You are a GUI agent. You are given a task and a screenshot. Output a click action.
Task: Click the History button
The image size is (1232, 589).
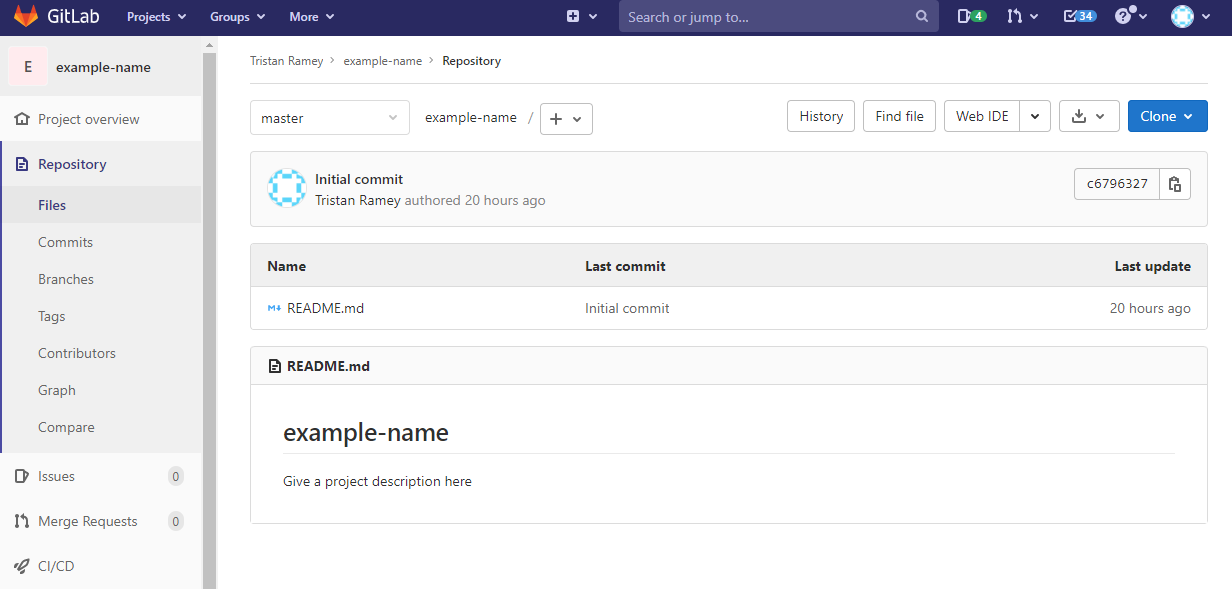[x=821, y=116]
